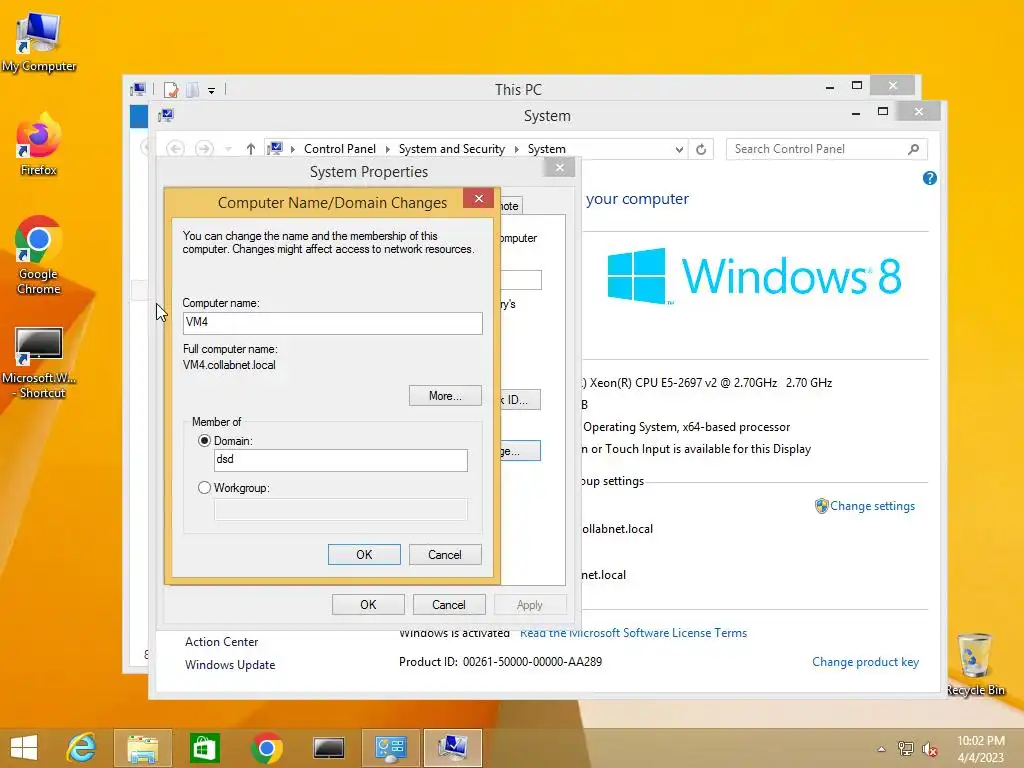Launch Chrome from the taskbar
This screenshot has width=1024, height=768.
266,748
